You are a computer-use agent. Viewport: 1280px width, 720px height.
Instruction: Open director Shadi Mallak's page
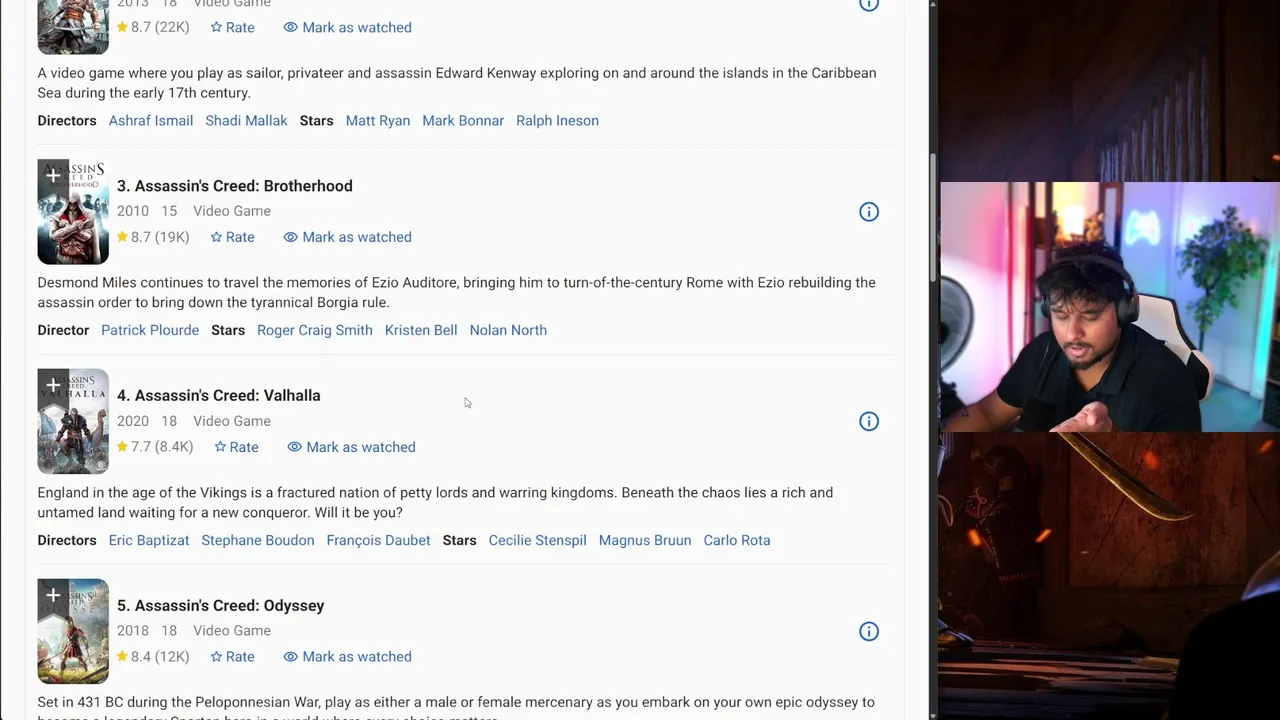[x=246, y=121]
